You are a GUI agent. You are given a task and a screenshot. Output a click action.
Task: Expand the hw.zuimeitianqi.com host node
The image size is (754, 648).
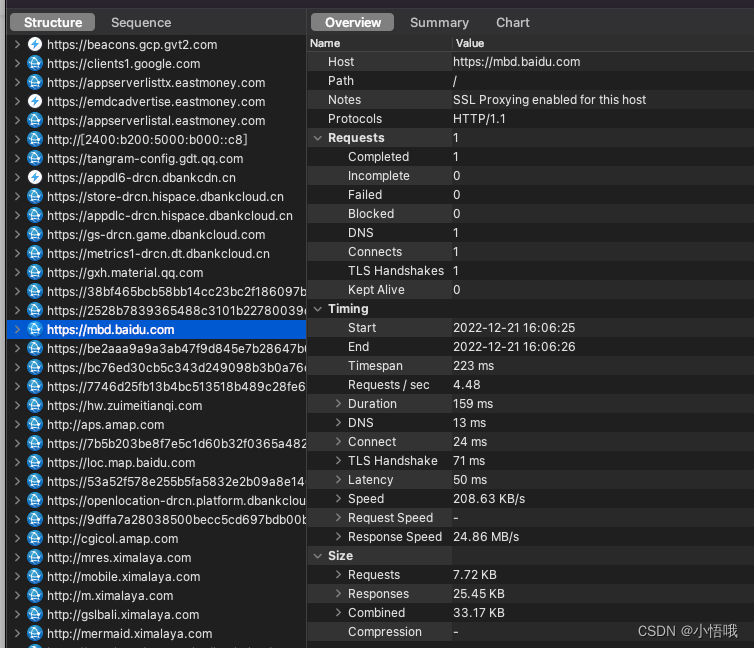(x=17, y=405)
